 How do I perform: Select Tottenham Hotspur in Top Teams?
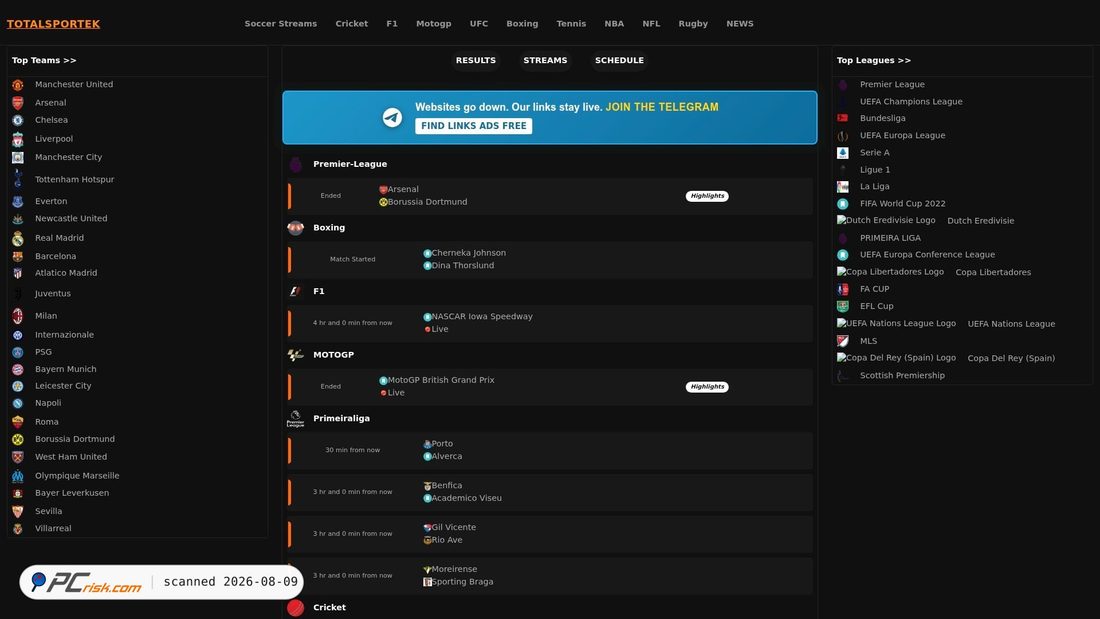coord(74,180)
